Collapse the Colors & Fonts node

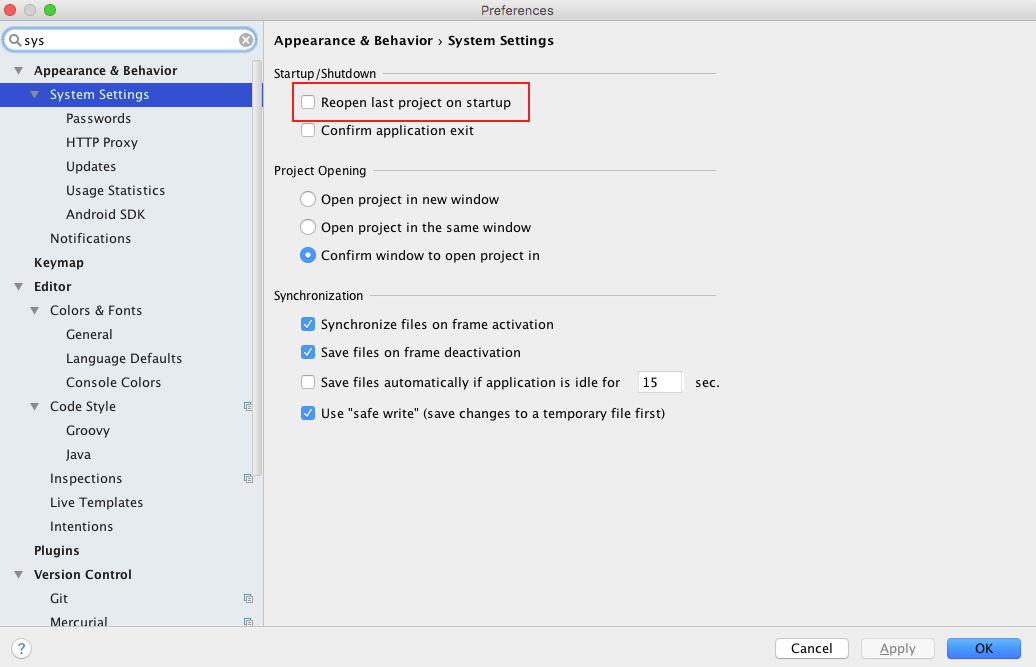(x=34, y=311)
